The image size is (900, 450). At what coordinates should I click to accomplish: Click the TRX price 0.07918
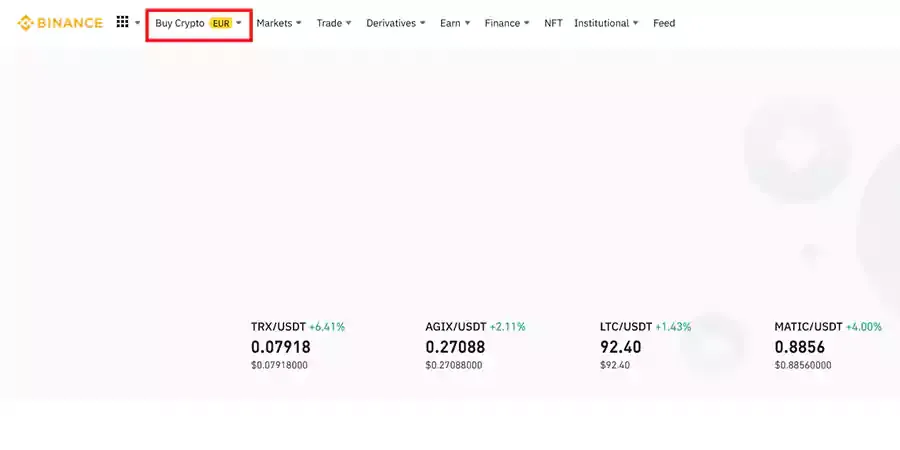pos(281,347)
